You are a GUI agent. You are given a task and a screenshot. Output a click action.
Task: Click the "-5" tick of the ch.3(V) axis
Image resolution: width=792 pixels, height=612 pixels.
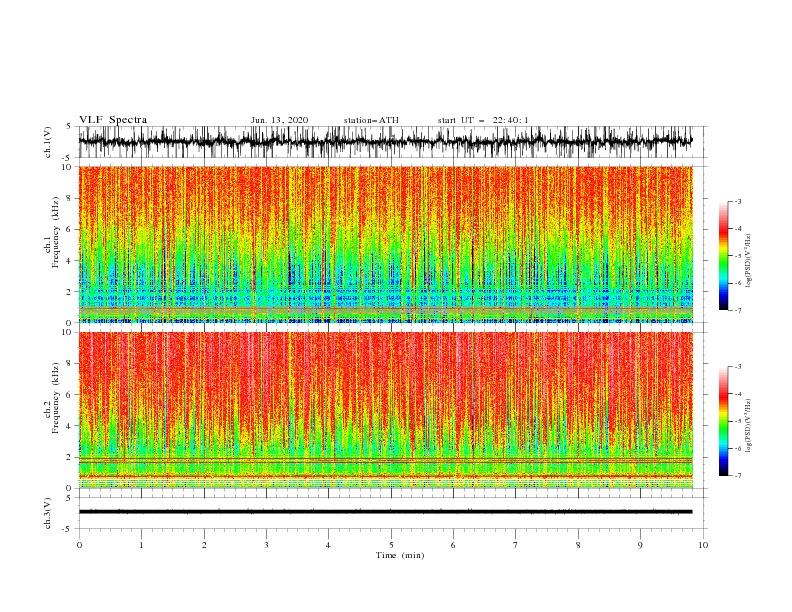[68, 529]
